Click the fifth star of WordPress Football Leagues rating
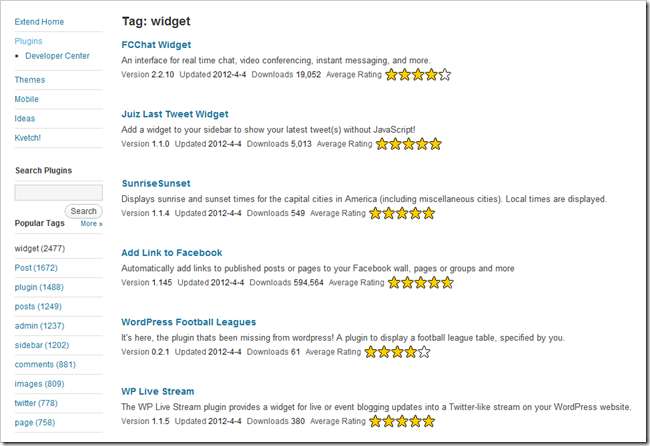The width and height of the screenshot is (650, 446). click(423, 352)
